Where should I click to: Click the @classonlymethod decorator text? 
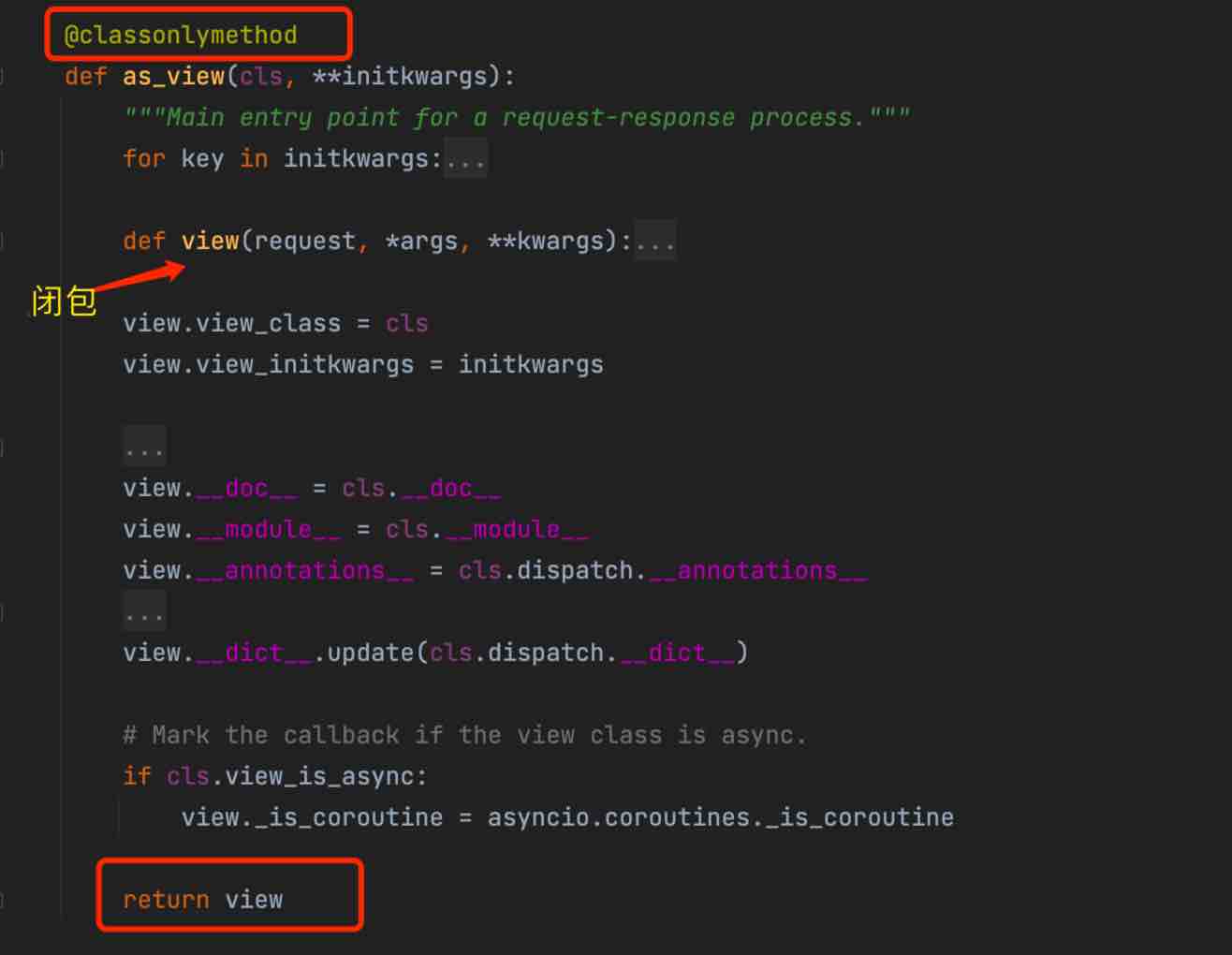(x=181, y=36)
